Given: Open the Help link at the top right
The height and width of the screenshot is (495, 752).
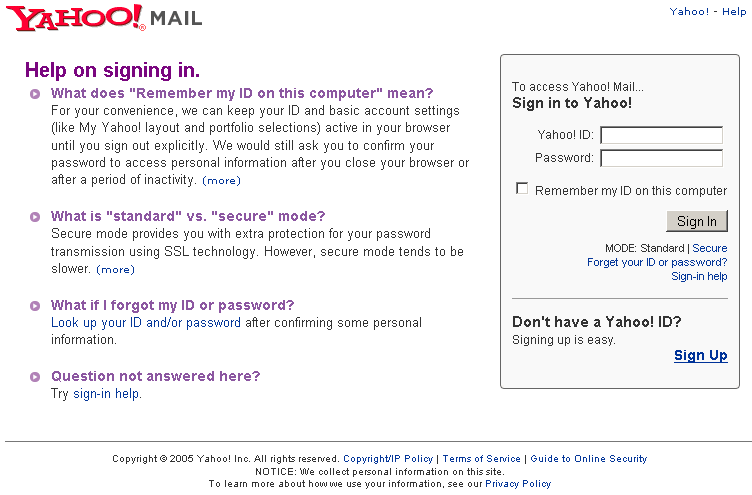Looking at the screenshot, I should [x=734, y=12].
